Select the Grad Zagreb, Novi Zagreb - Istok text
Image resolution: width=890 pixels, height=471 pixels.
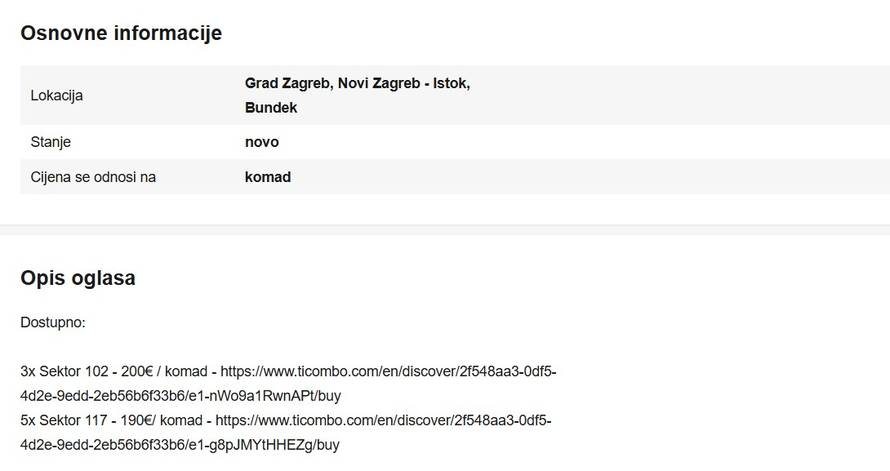[x=357, y=83]
